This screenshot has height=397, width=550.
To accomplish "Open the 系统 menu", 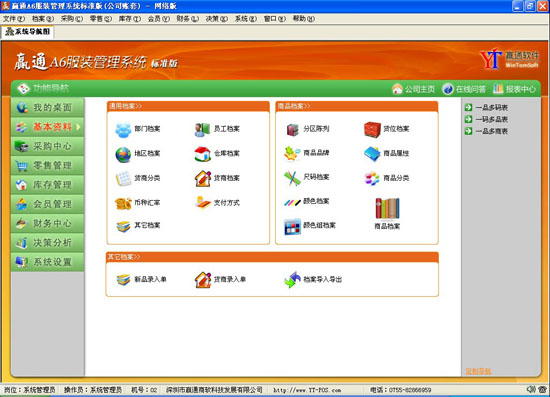I will 246,19.
